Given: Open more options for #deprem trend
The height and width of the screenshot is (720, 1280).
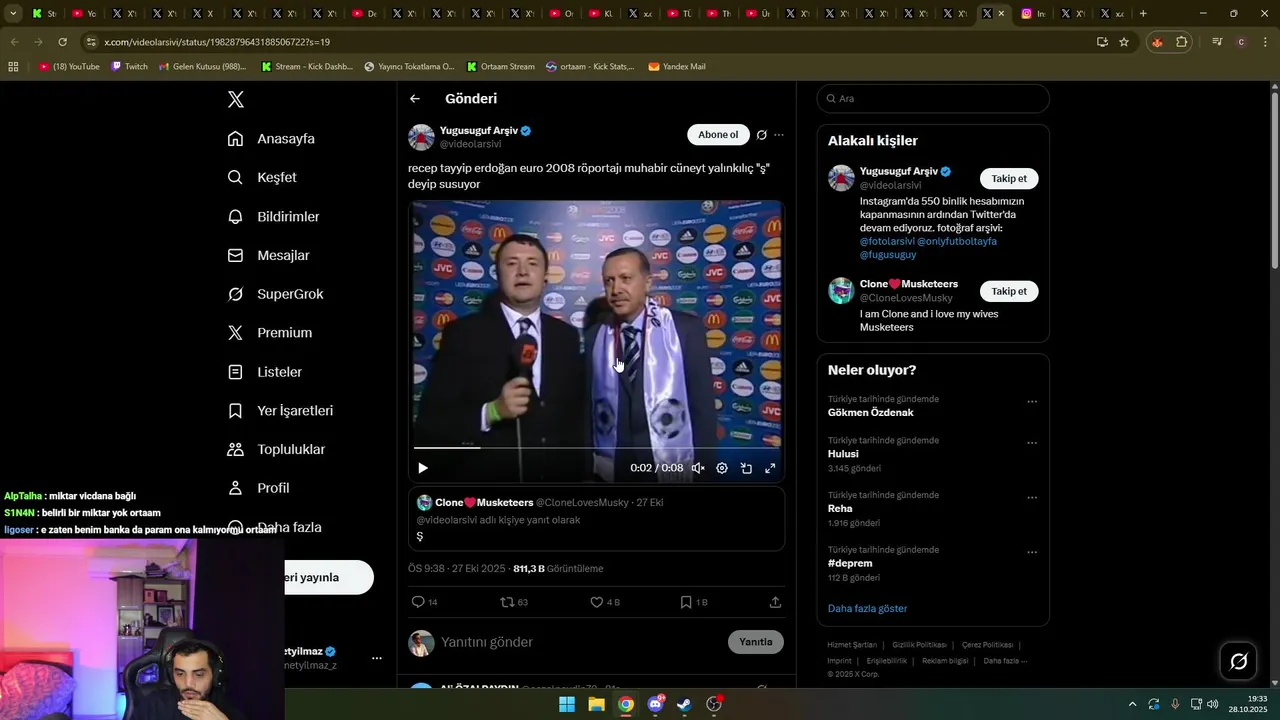Looking at the screenshot, I should (x=1032, y=552).
